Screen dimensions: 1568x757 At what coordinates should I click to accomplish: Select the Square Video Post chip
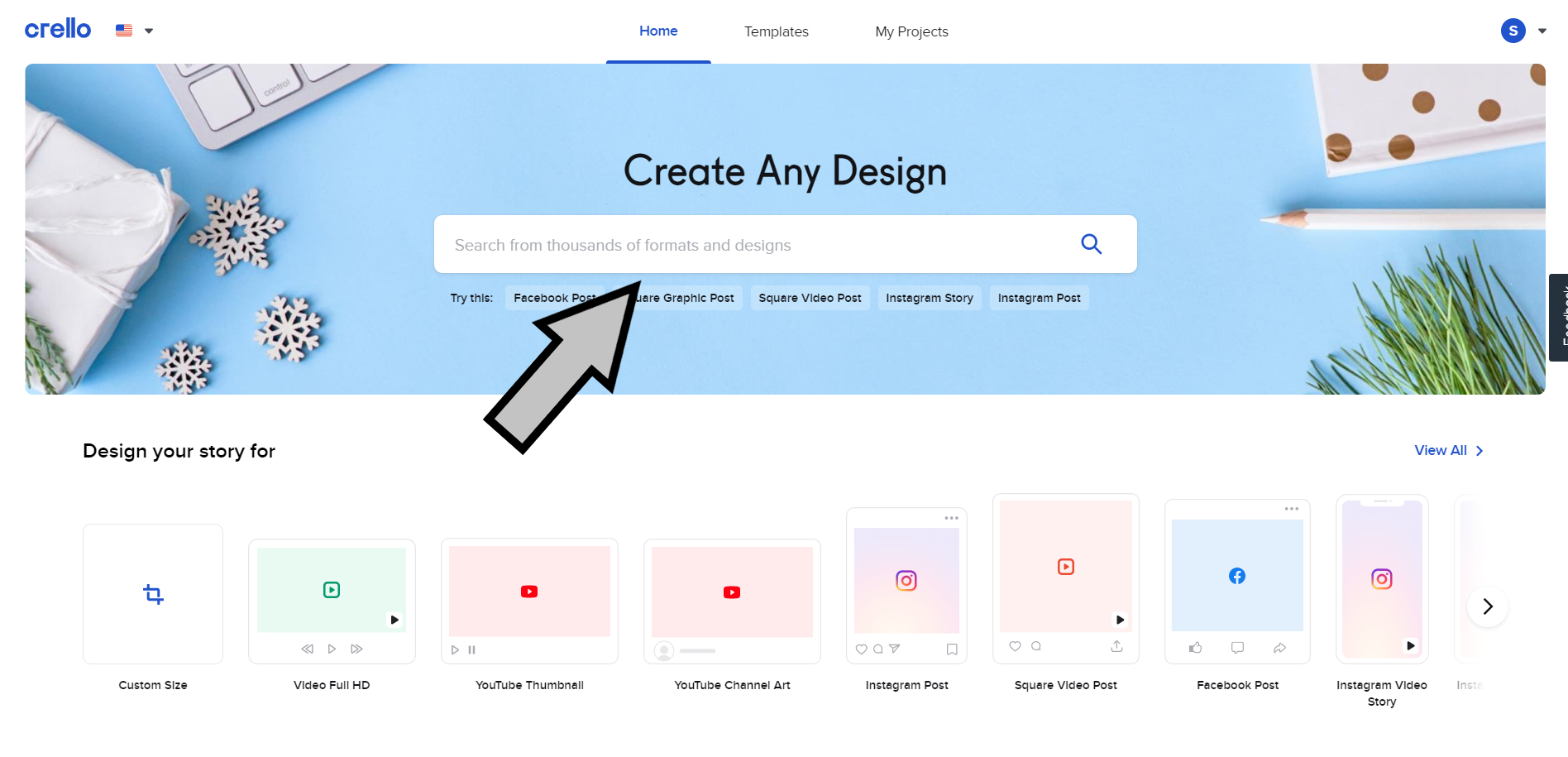(810, 298)
